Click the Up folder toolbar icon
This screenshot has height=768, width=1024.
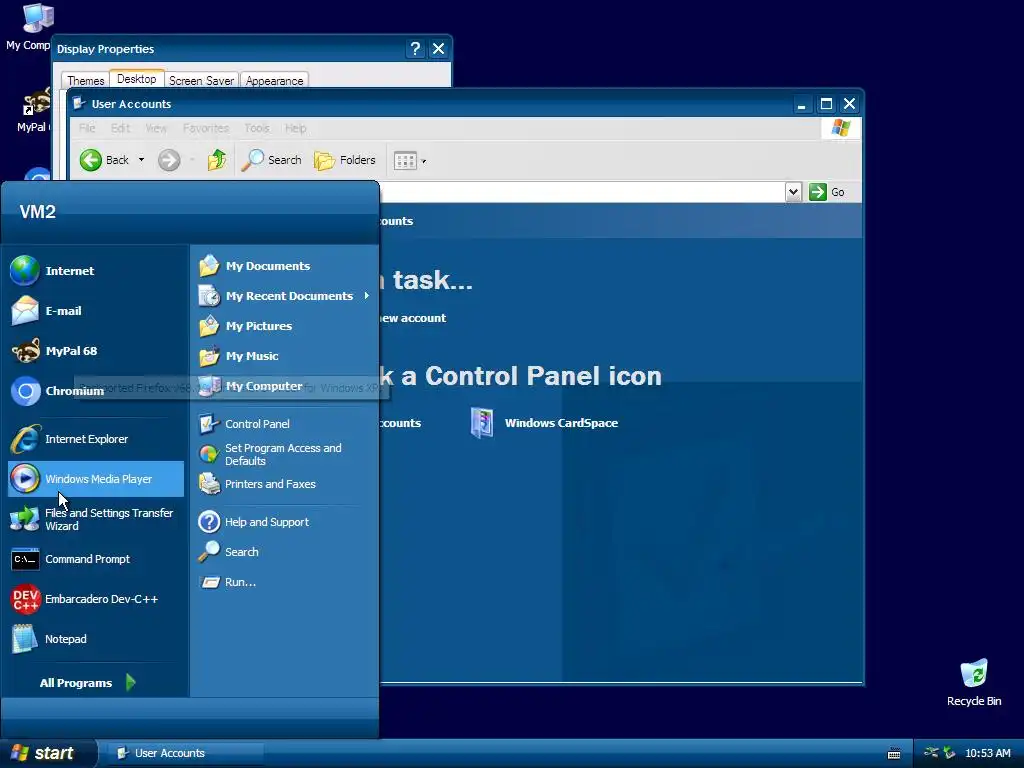coord(217,160)
